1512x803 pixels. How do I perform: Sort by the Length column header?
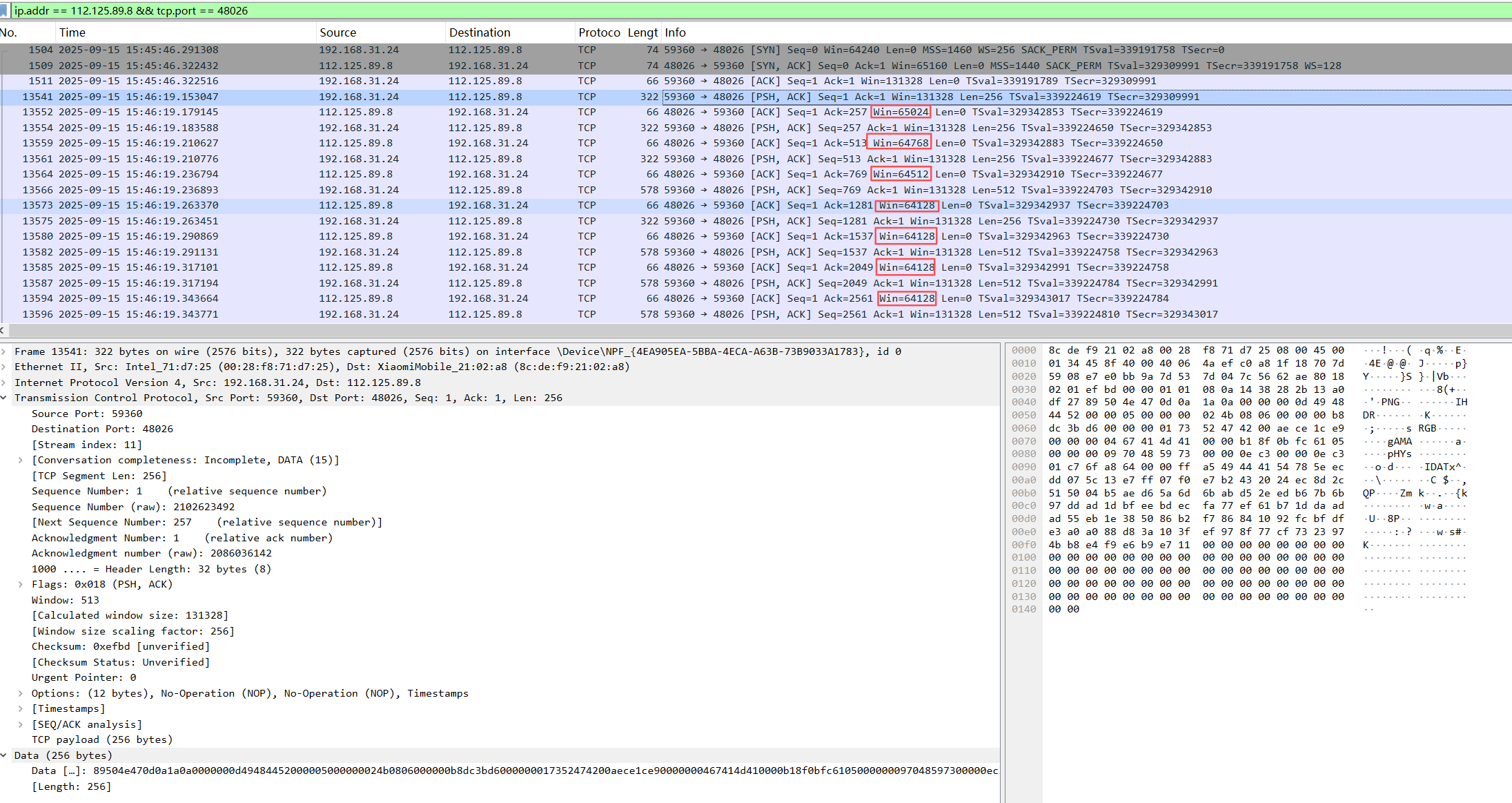pyautogui.click(x=642, y=32)
